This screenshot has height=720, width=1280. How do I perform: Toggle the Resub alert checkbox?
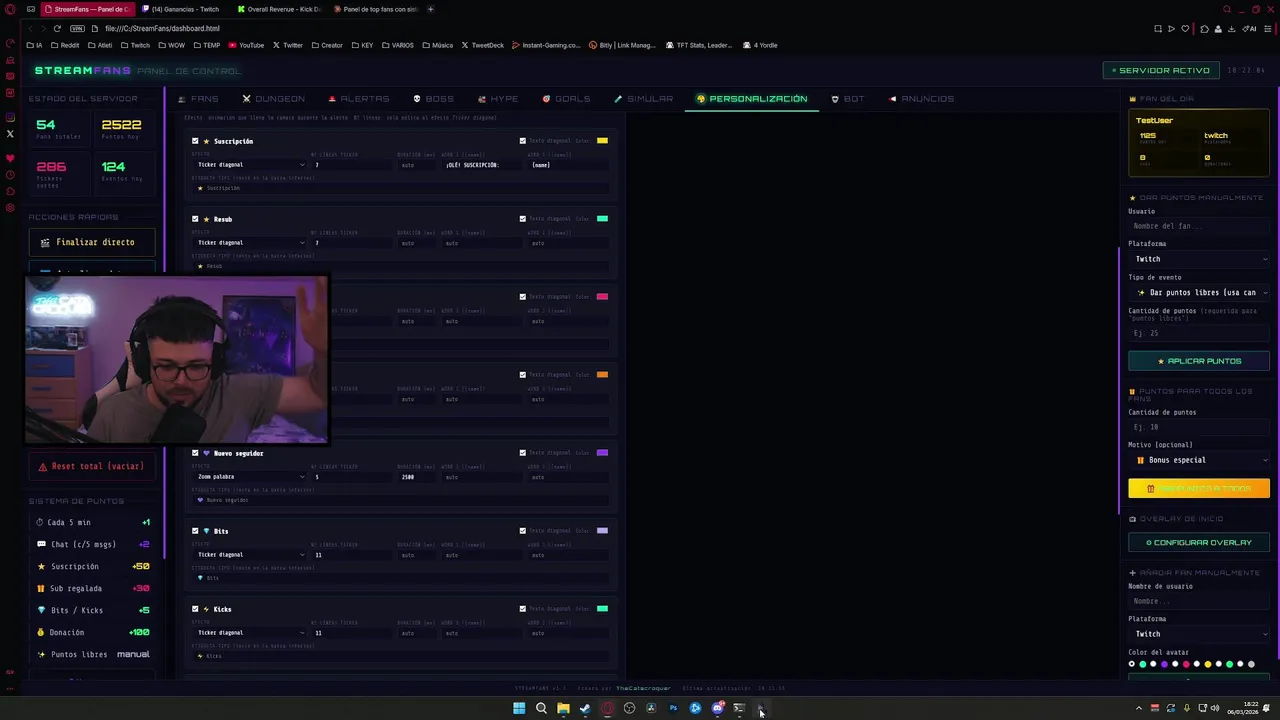click(195, 219)
